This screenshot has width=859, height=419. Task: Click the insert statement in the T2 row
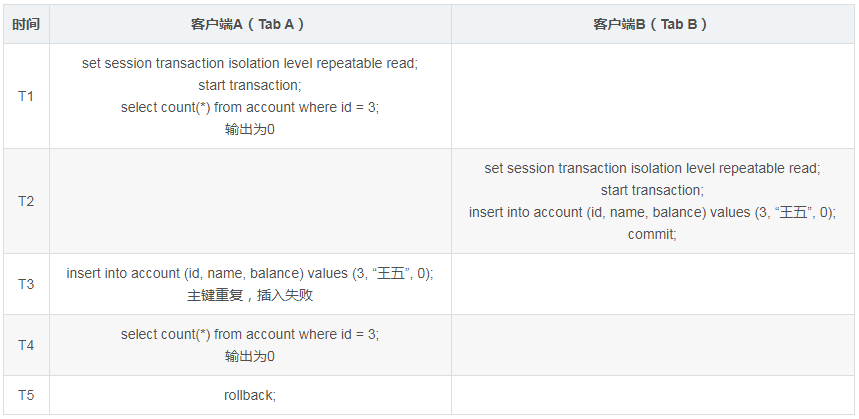652,212
